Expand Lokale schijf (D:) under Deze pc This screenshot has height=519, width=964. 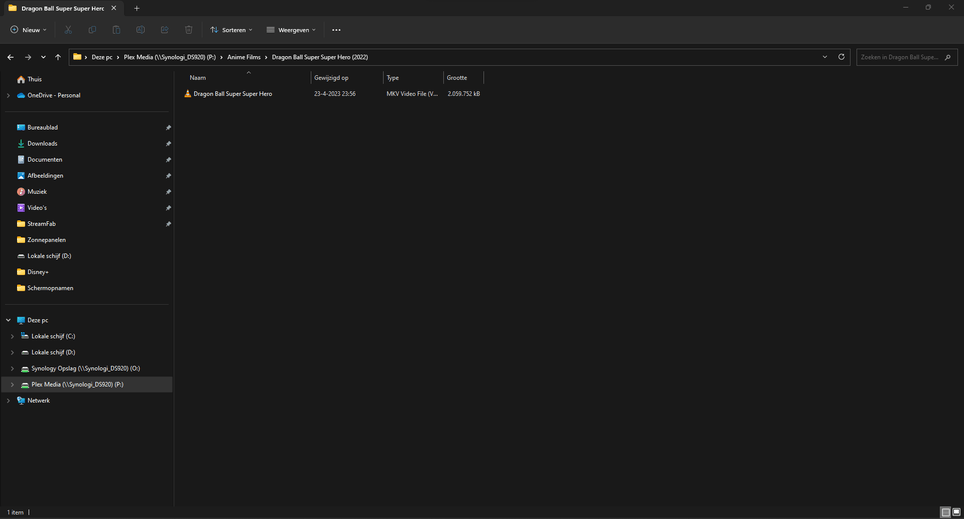(12, 352)
